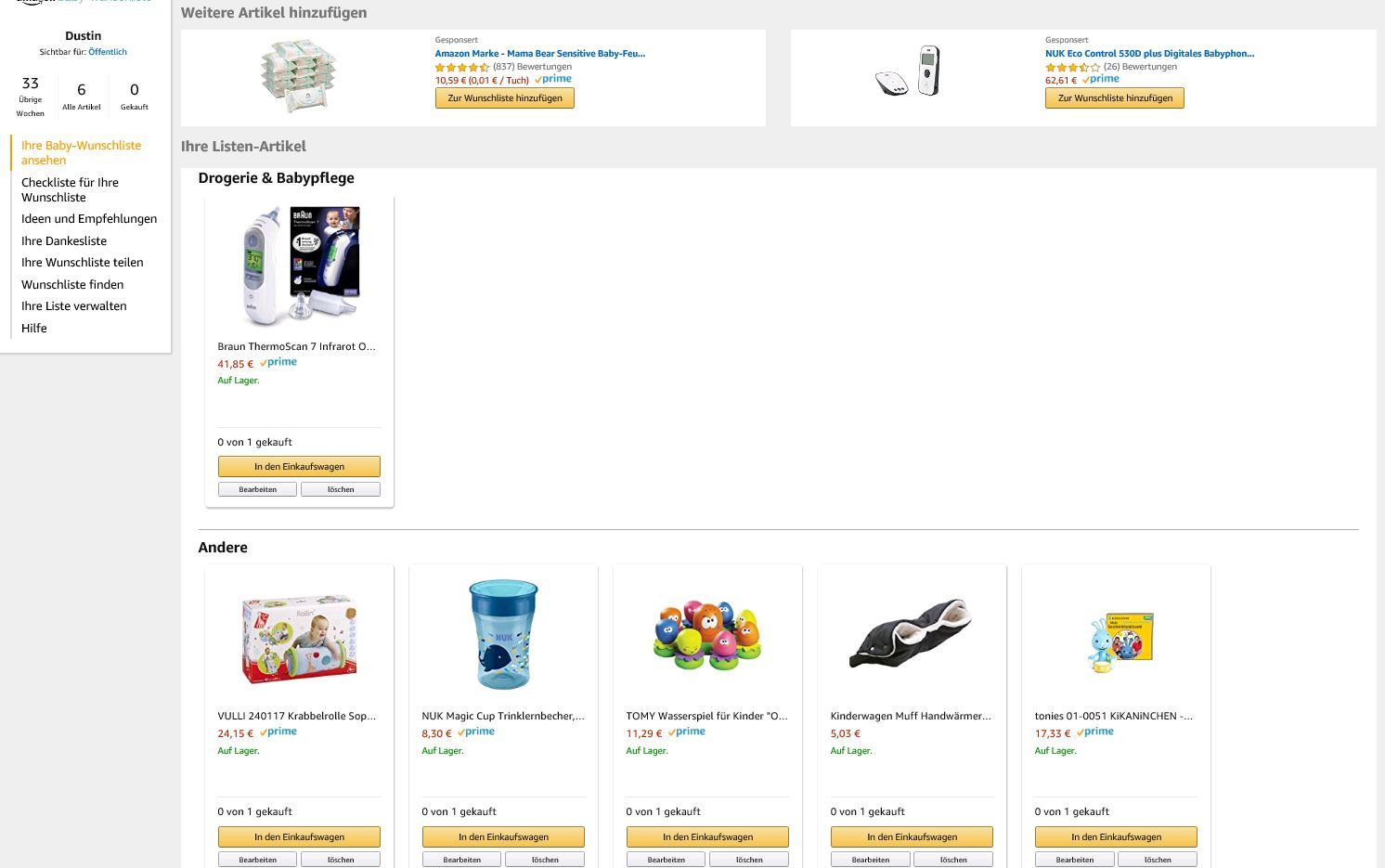Image resolution: width=1385 pixels, height=868 pixels.
Task: Select the Kinderwagen Muff hand warmer image
Action: 912,634
